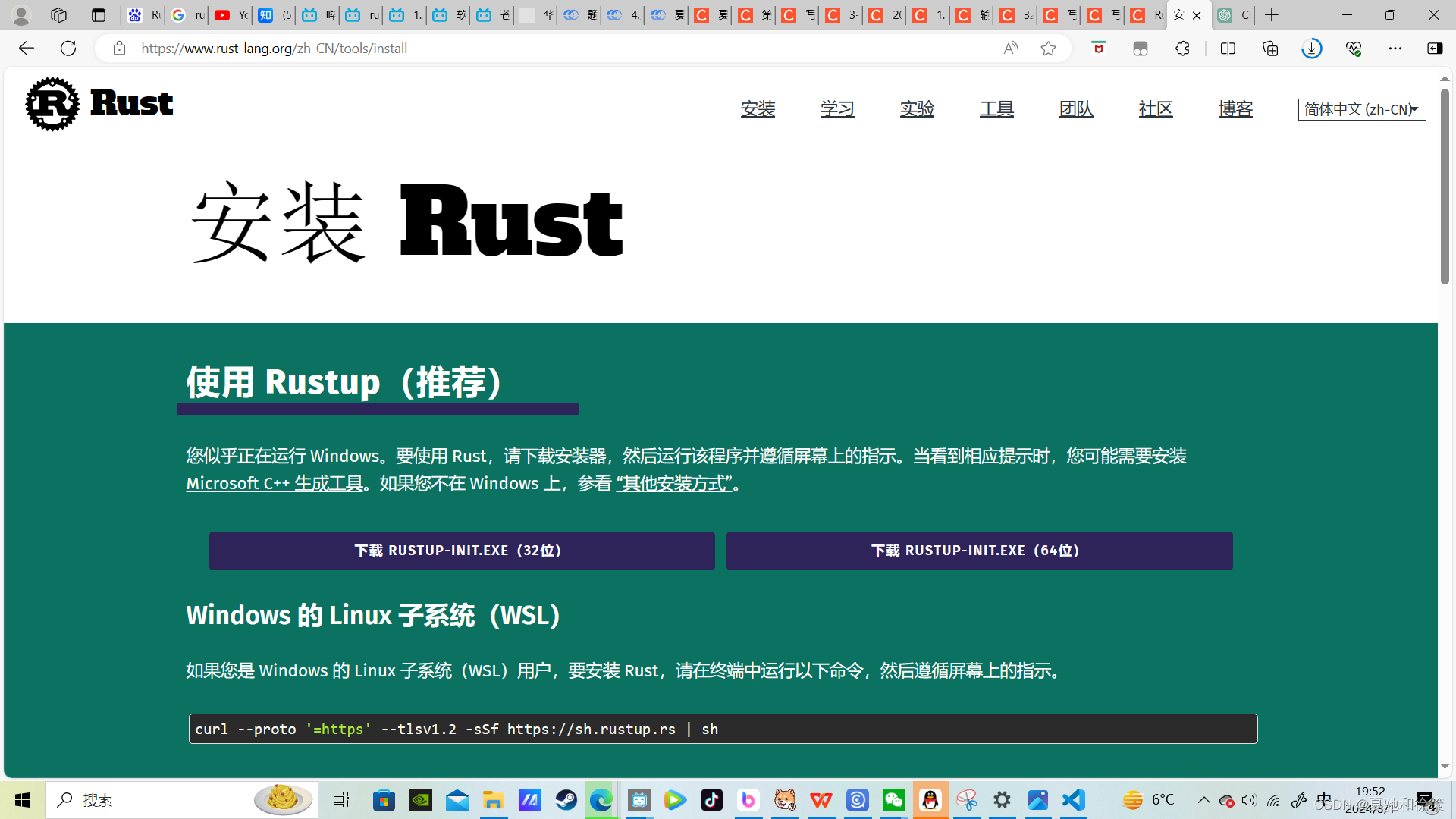The image size is (1456, 819).
Task: Expand the browser more options menu
Action: pos(1396,48)
